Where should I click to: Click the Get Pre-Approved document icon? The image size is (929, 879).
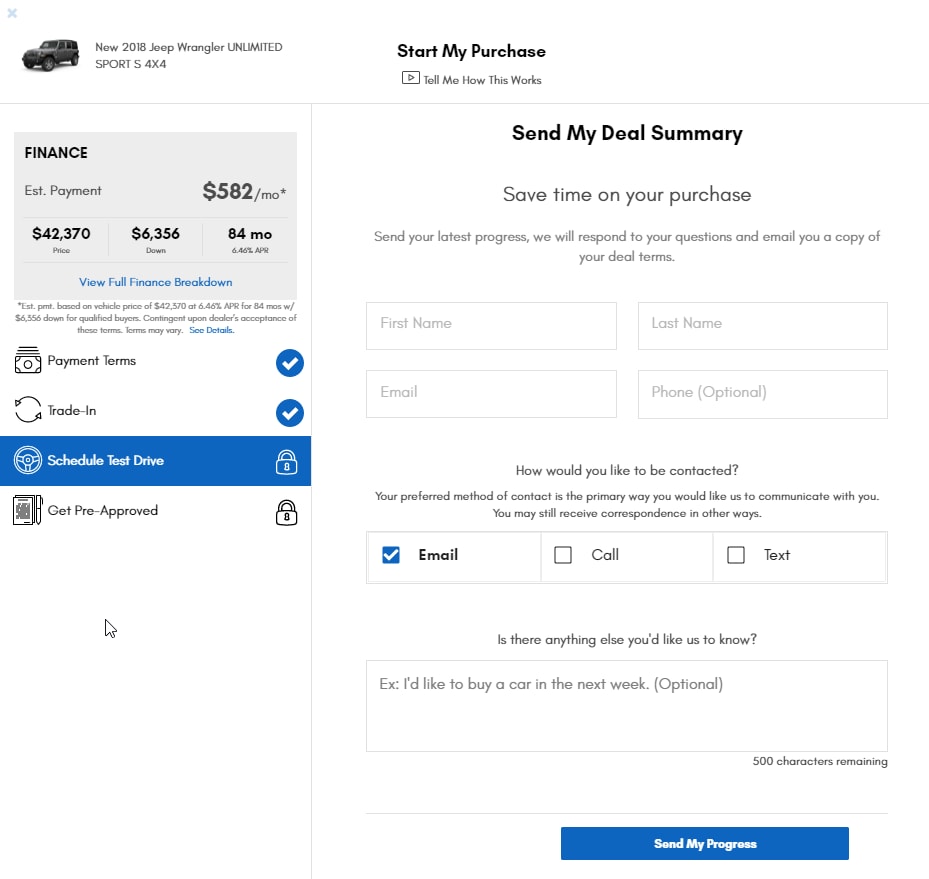tap(28, 510)
